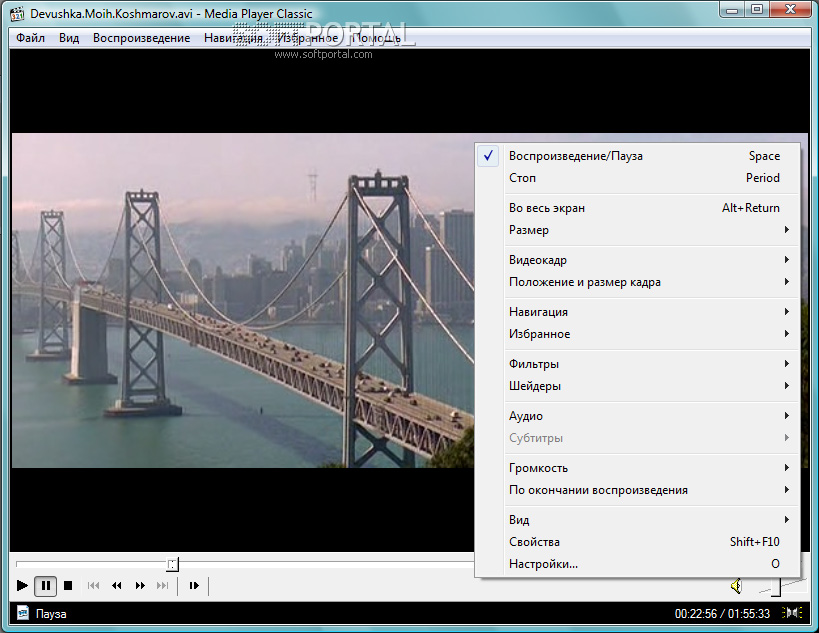Click the Play button

23,586
